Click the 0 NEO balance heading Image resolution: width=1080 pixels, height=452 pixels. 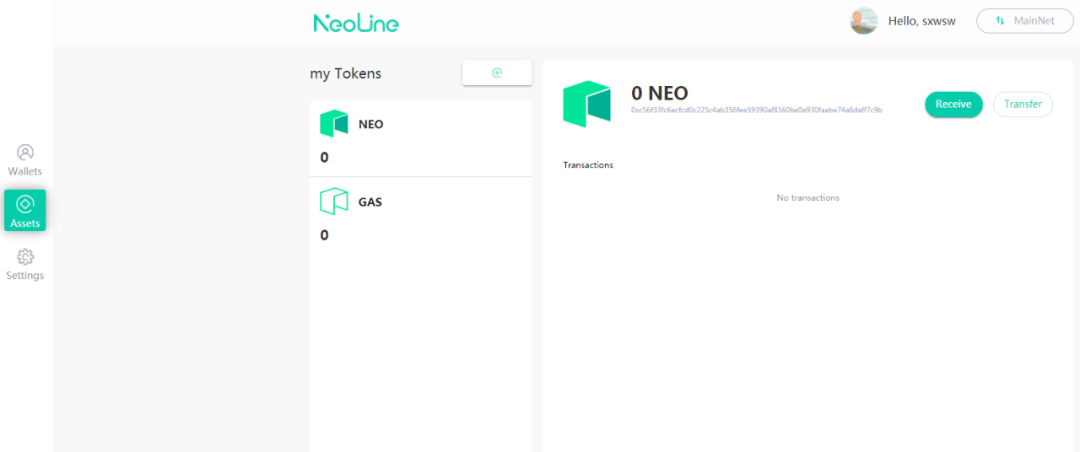(660, 93)
